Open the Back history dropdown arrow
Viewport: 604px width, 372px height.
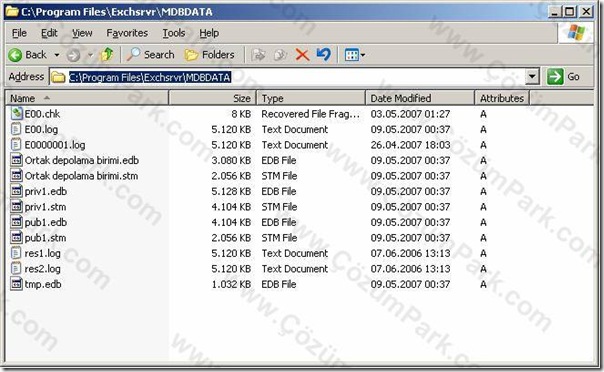click(57, 55)
